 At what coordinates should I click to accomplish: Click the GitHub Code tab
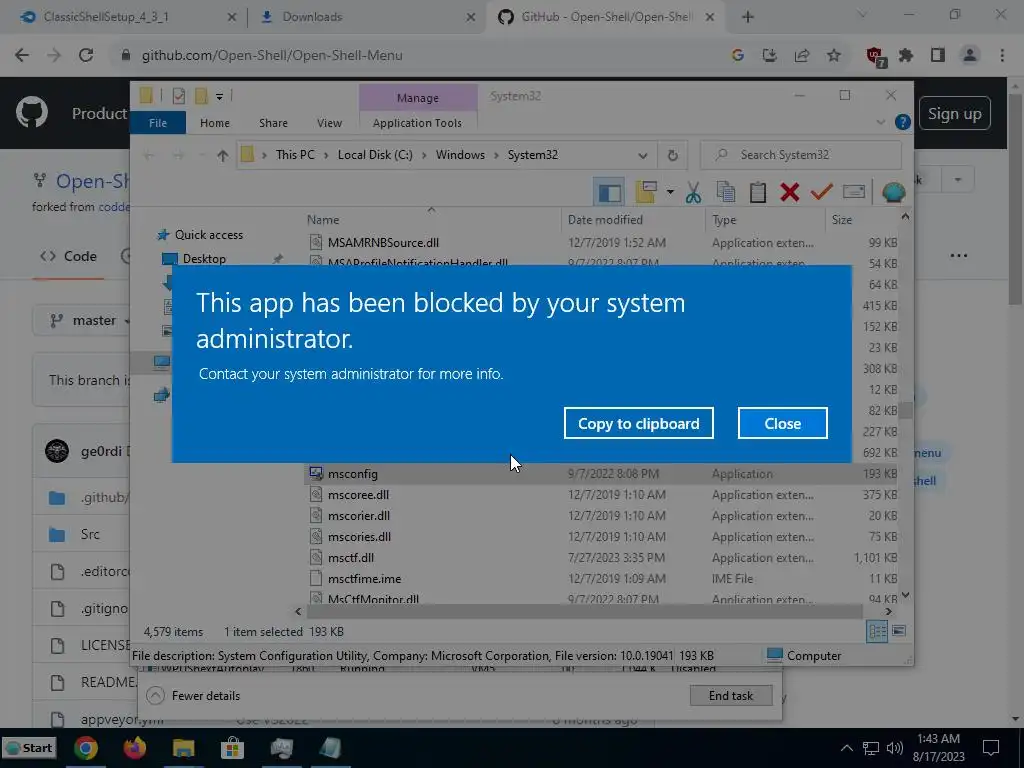point(68,256)
